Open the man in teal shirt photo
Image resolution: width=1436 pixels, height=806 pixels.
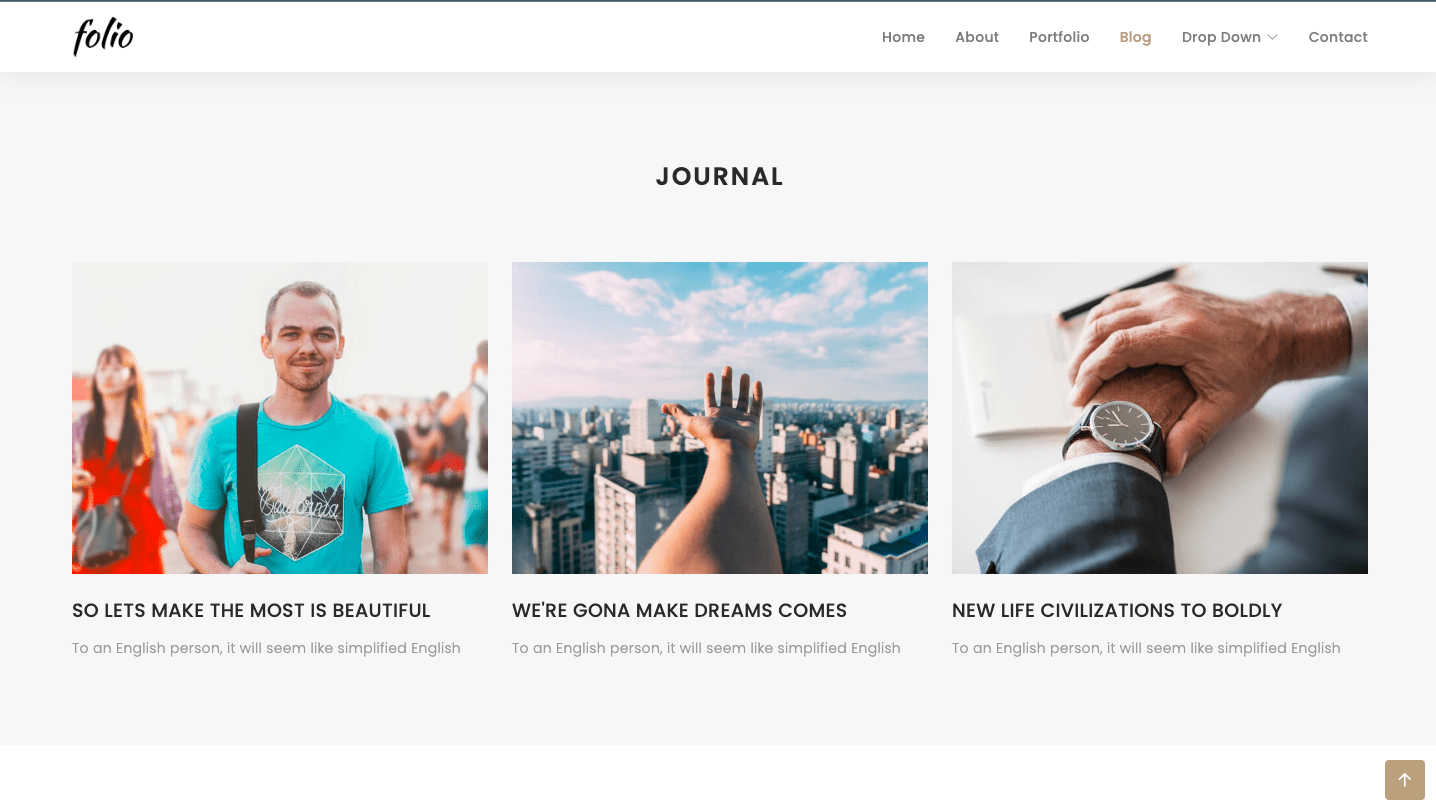pos(280,418)
